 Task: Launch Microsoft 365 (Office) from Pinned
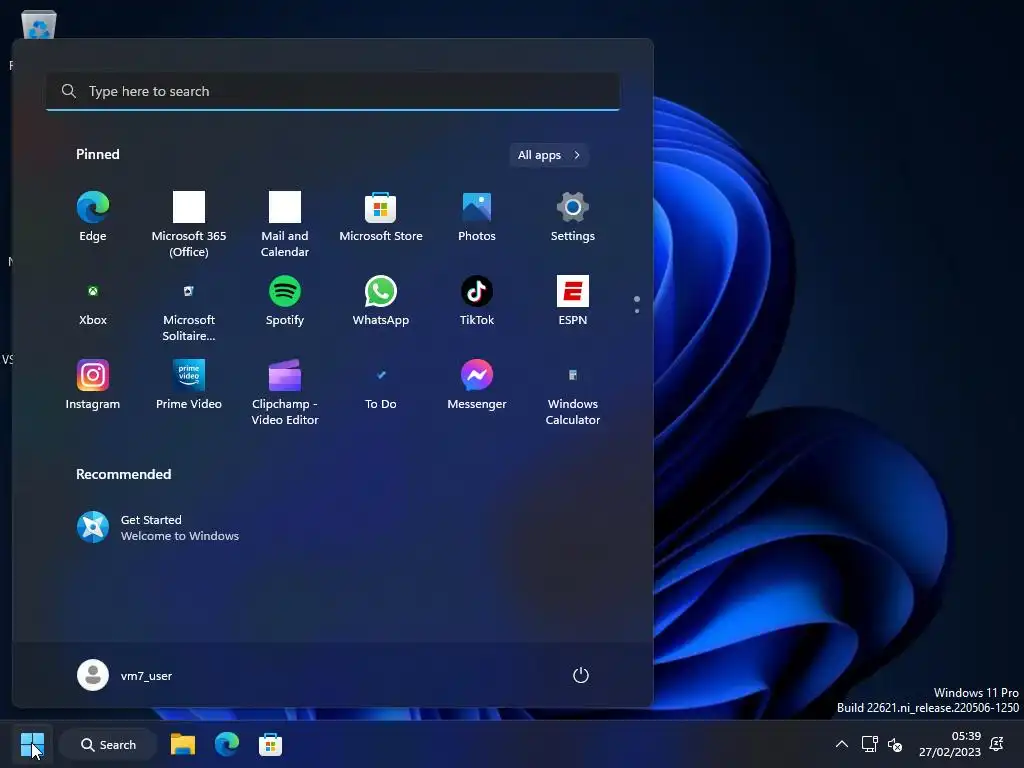(189, 224)
